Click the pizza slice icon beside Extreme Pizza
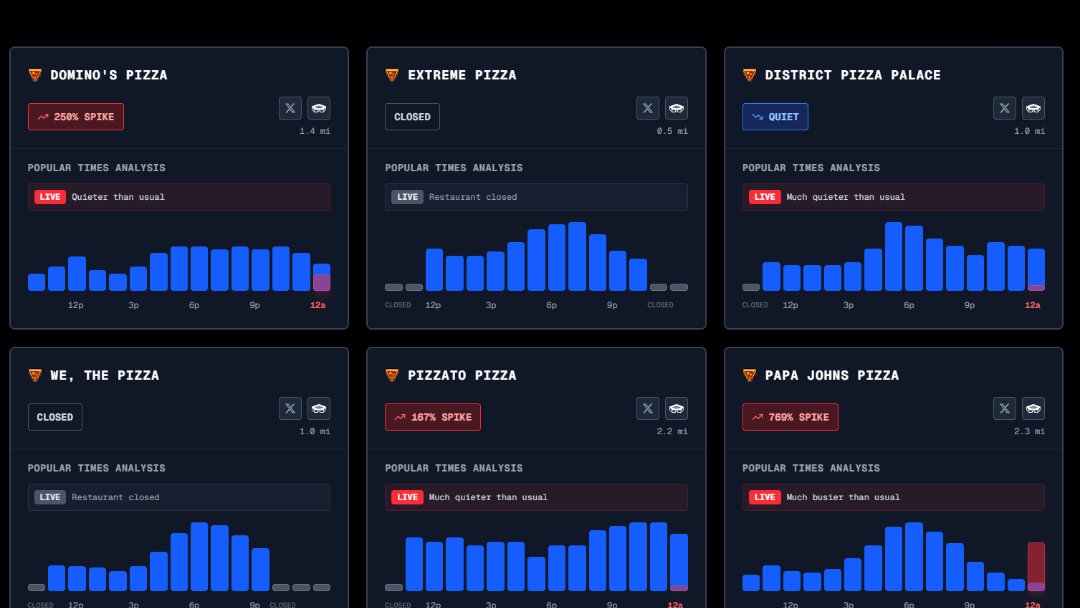Image resolution: width=1080 pixels, height=608 pixels. pos(392,75)
